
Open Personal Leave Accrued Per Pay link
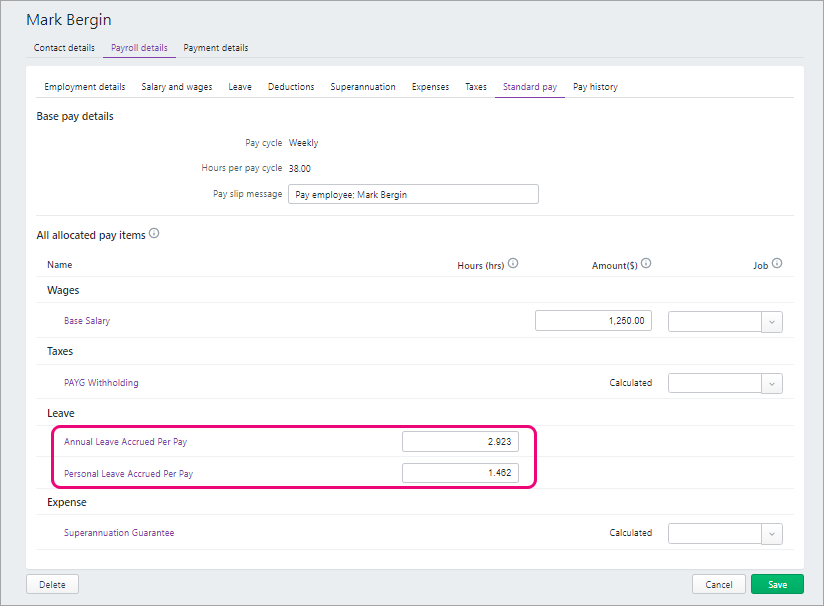tap(128, 473)
